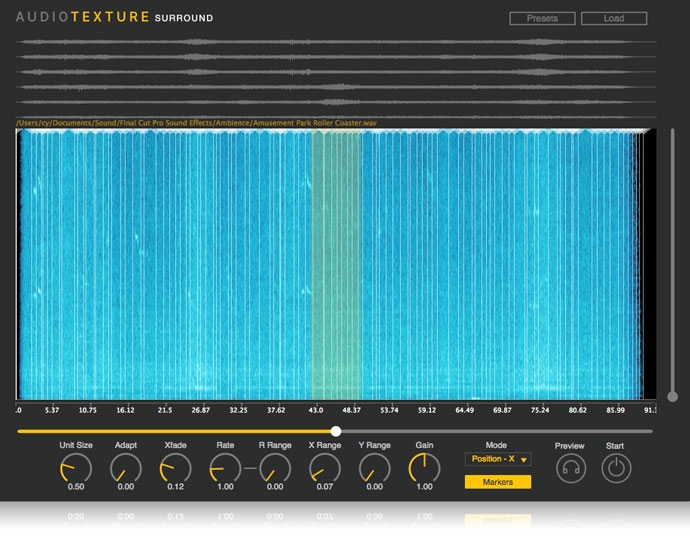Click the vertical zoom slider handle on the right

coord(672,396)
